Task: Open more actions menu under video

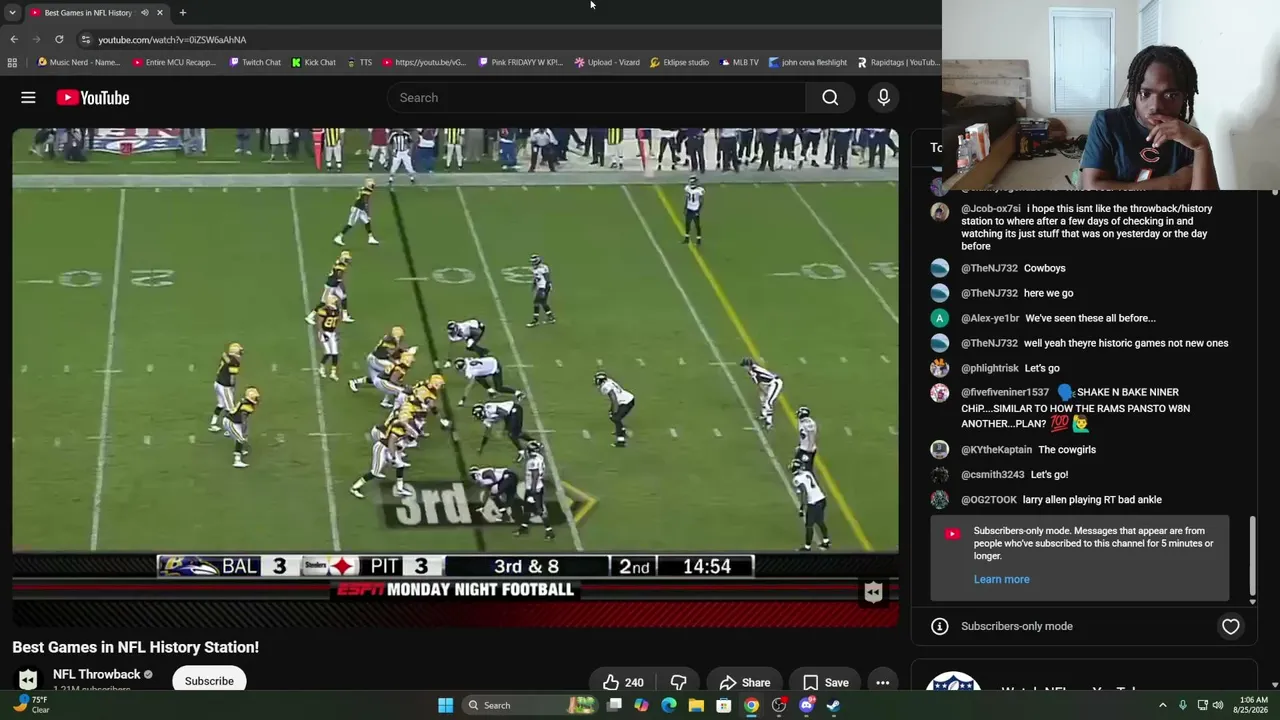Action: (882, 682)
